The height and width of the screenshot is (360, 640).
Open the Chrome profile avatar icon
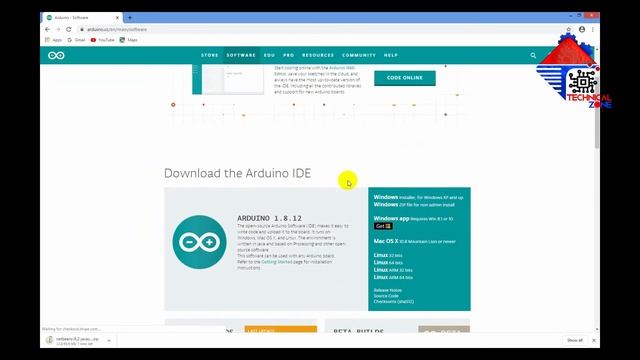point(582,29)
